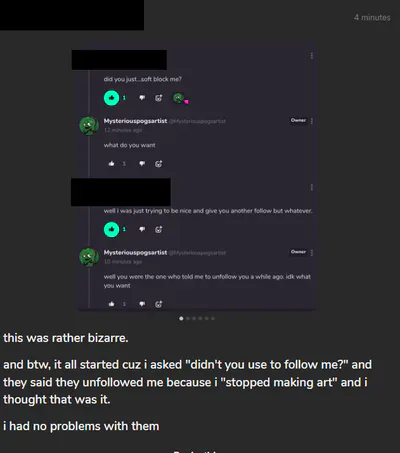Image resolution: width=400 pixels, height=453 pixels.
Task: Dislike the "told me to unfollow" reply
Action: [142, 304]
